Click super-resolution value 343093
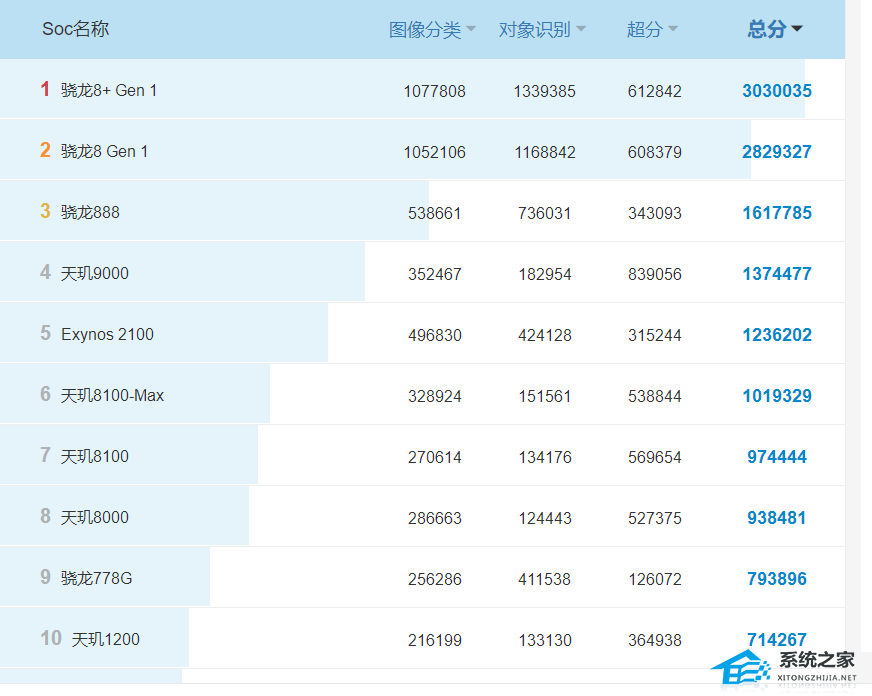The width and height of the screenshot is (872, 696). coord(655,213)
